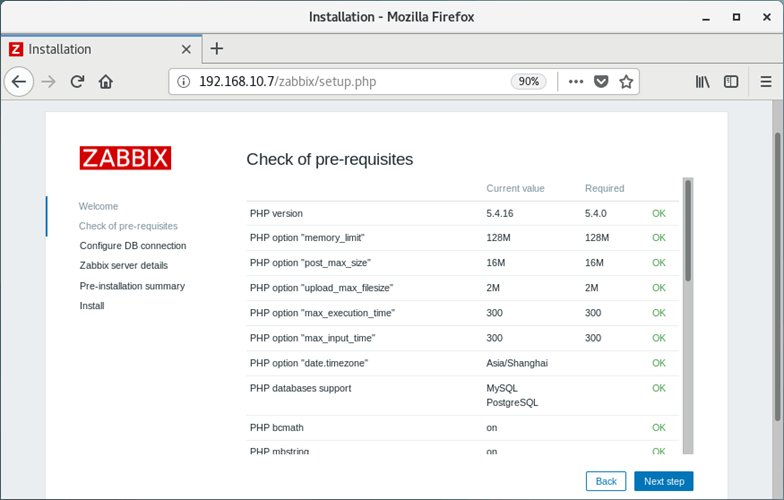Show site information for the page

(x=184, y=82)
